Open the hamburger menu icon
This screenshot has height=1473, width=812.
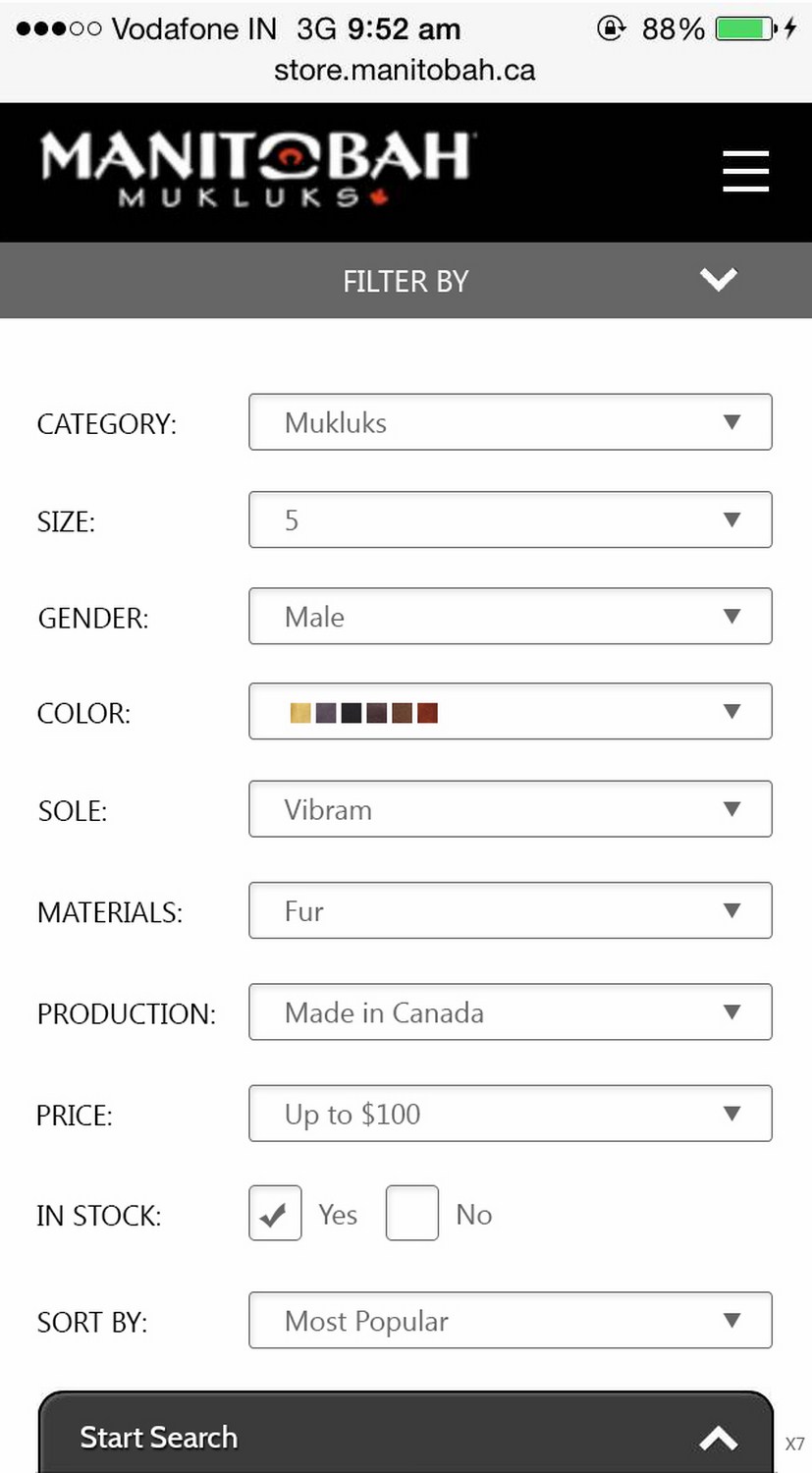tap(745, 172)
